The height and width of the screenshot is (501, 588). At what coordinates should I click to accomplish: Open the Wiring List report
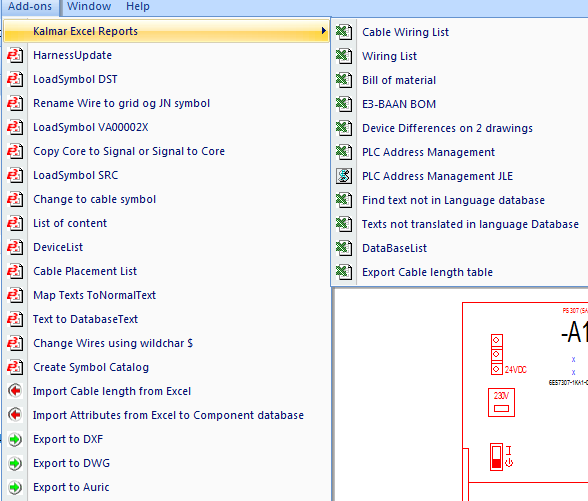460,56
